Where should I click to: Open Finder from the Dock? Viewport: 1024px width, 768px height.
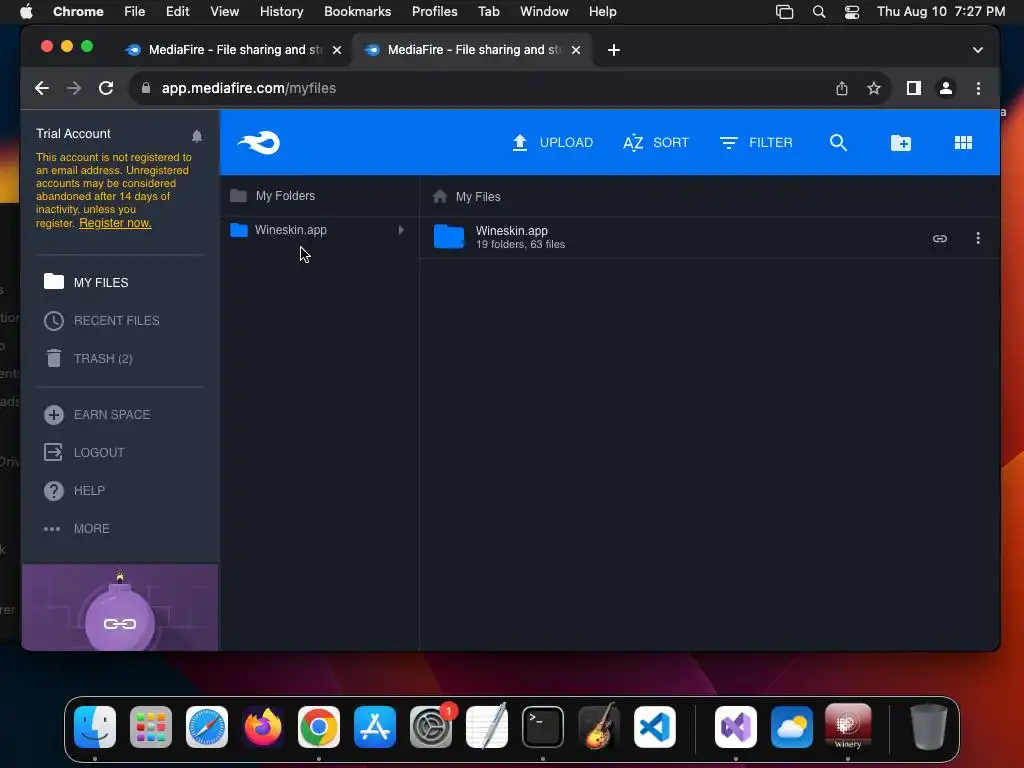tap(95, 726)
